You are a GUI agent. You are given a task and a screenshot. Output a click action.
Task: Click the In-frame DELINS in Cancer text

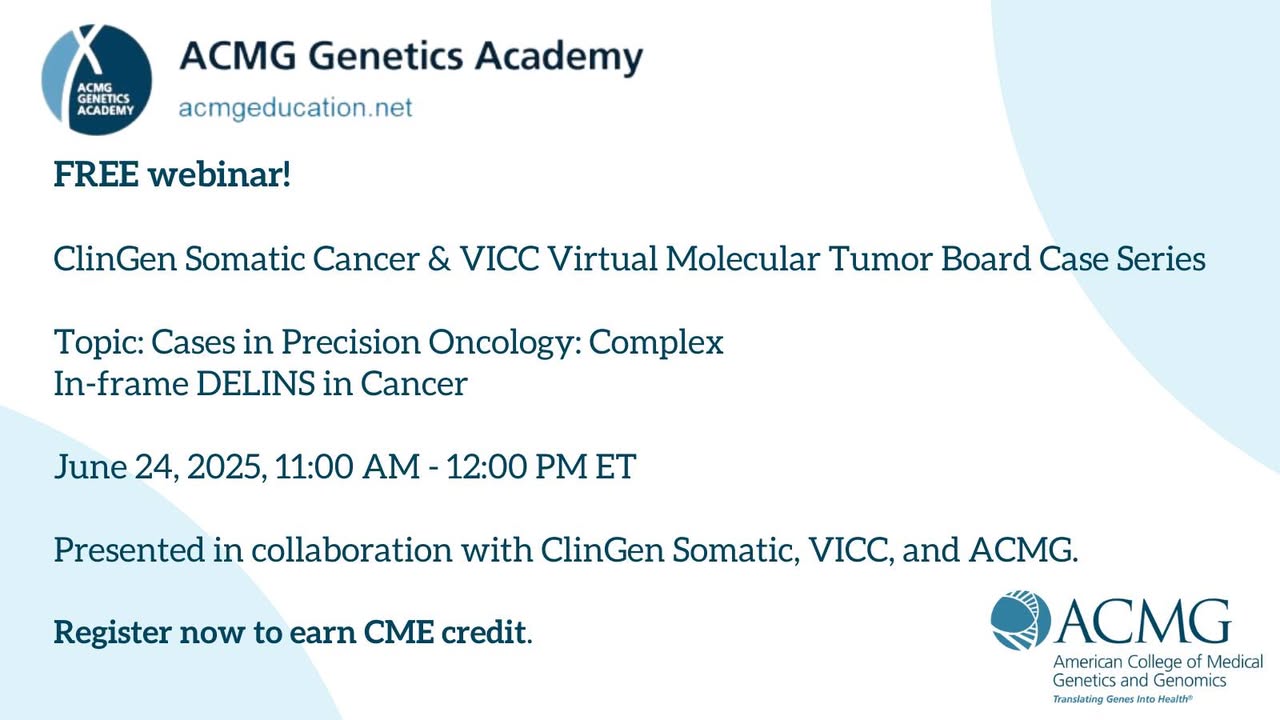(x=260, y=384)
